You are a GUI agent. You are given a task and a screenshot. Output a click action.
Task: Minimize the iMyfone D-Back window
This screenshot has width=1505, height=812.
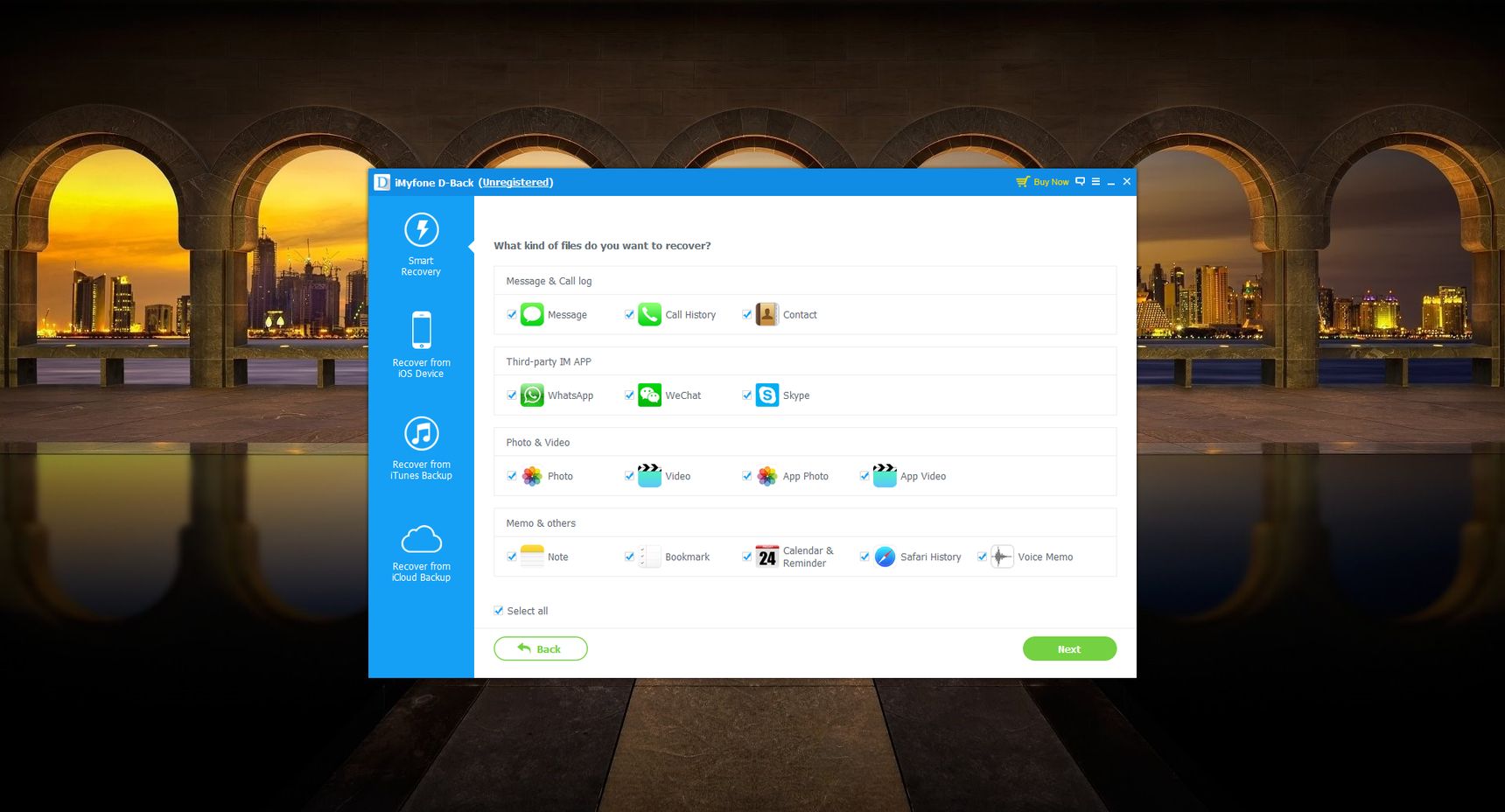(x=1111, y=182)
